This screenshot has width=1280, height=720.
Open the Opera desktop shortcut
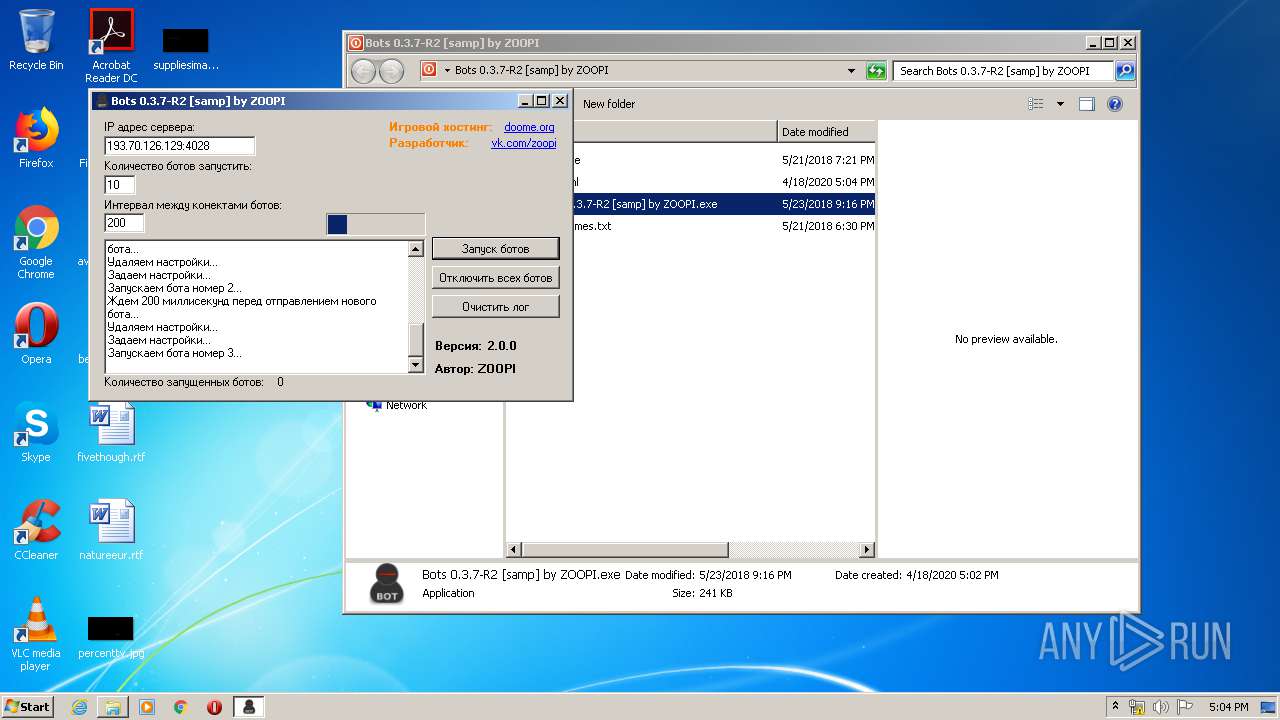(36, 334)
